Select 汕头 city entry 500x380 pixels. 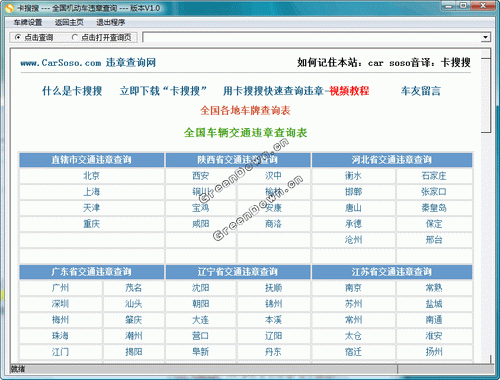pos(133,304)
